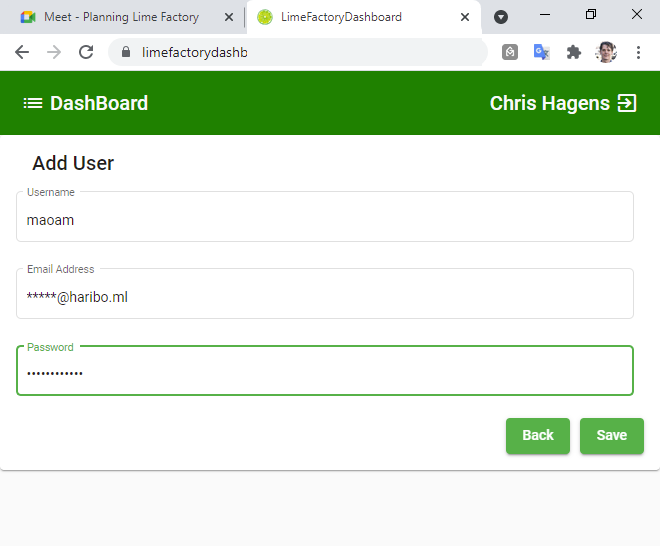Click the site lock icon in address bar
The width and height of the screenshot is (660, 546).
point(126,52)
